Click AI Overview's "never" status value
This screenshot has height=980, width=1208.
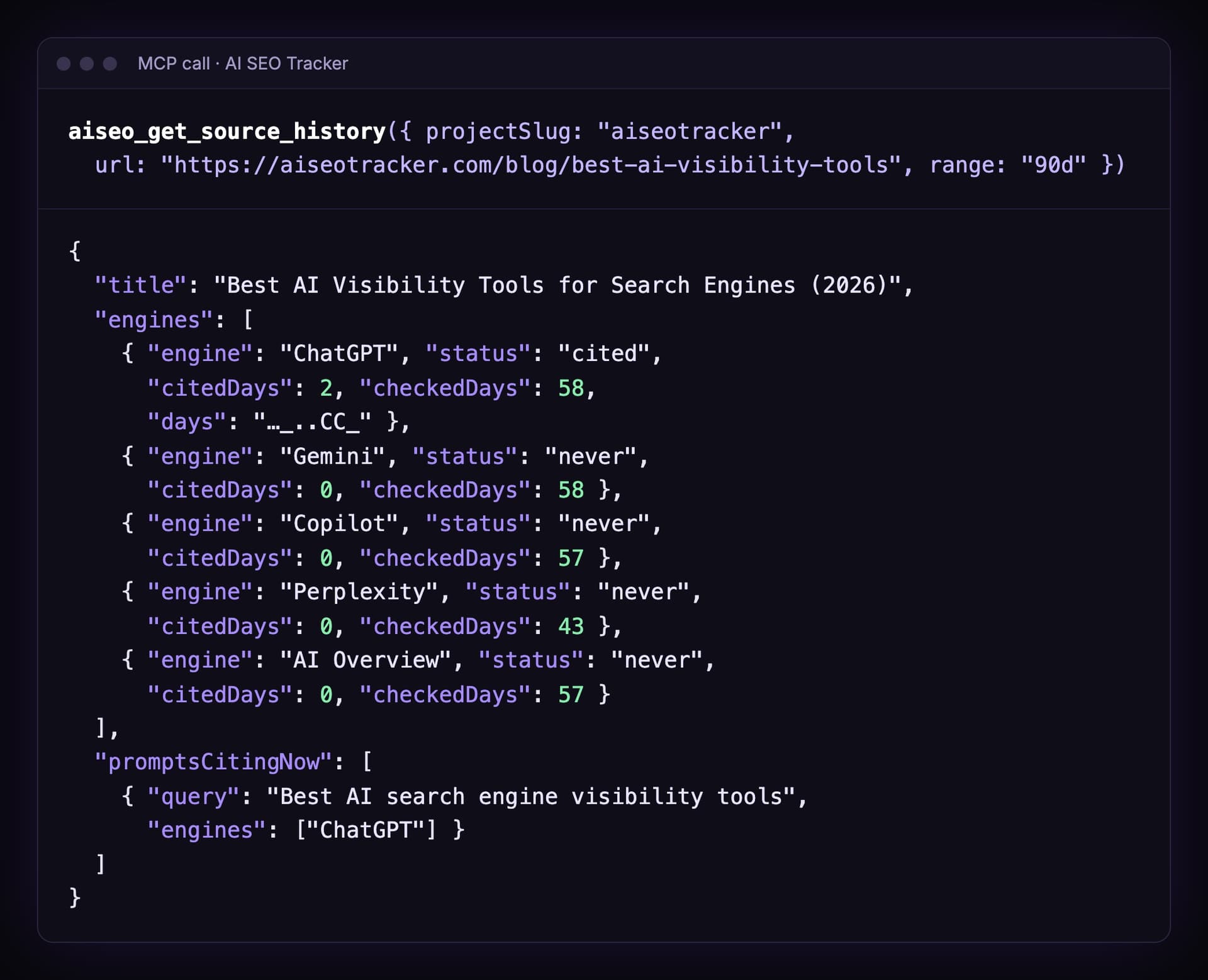(657, 660)
